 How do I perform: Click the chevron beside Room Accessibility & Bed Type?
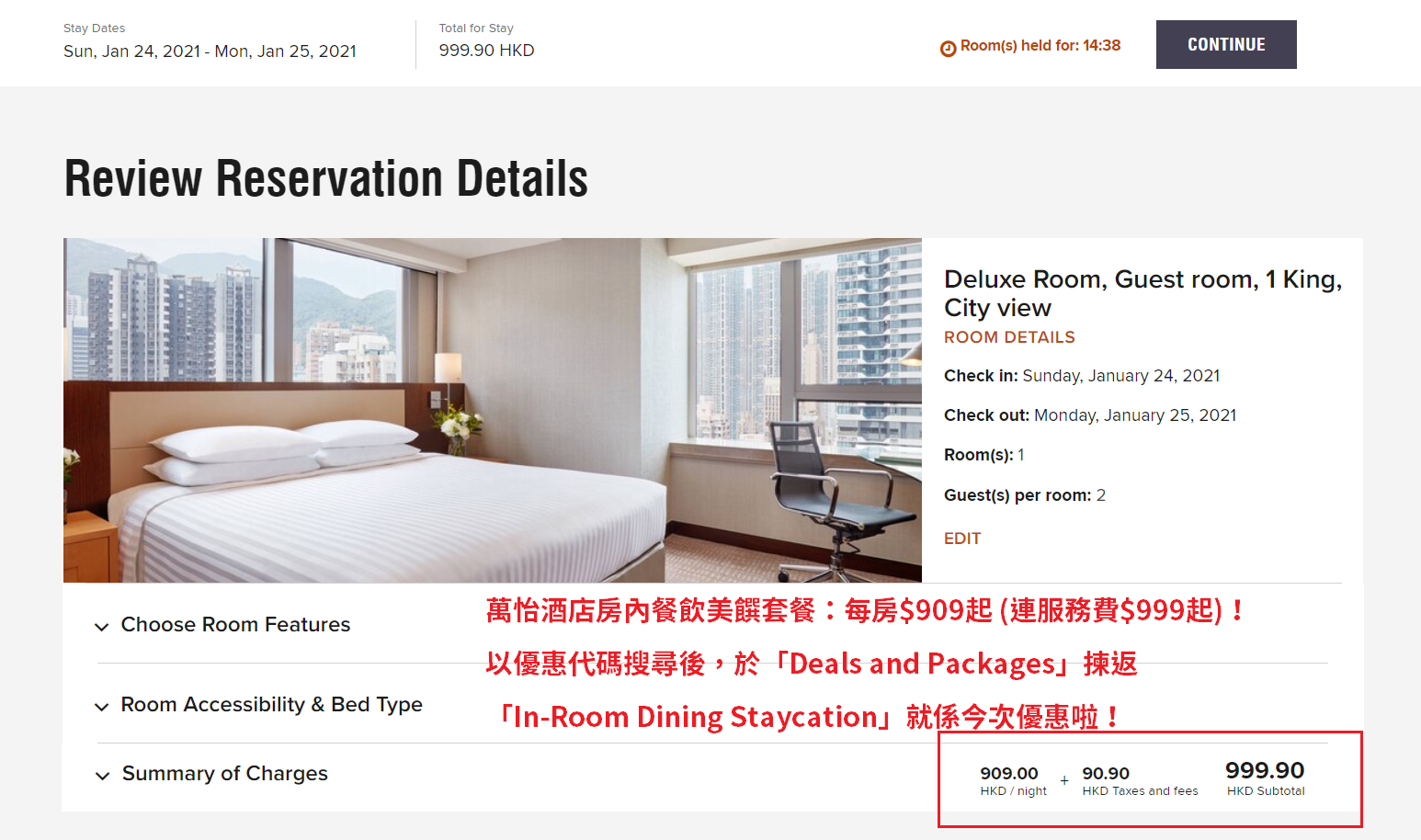(102, 707)
